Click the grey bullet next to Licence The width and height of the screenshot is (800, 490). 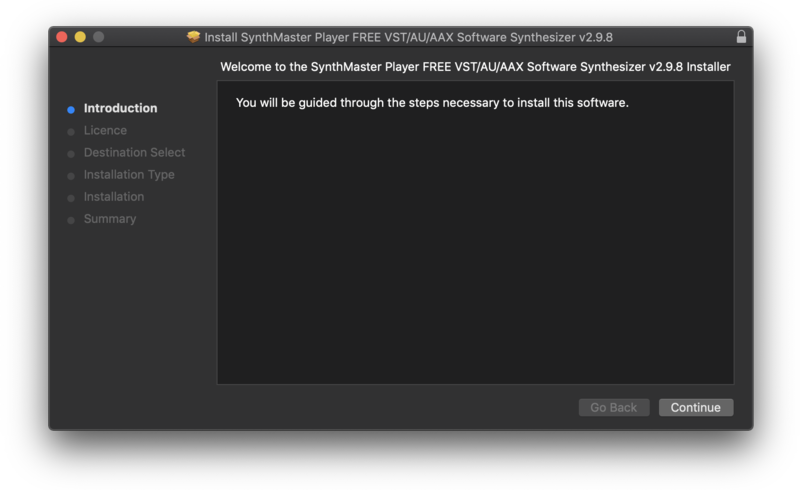pos(71,131)
